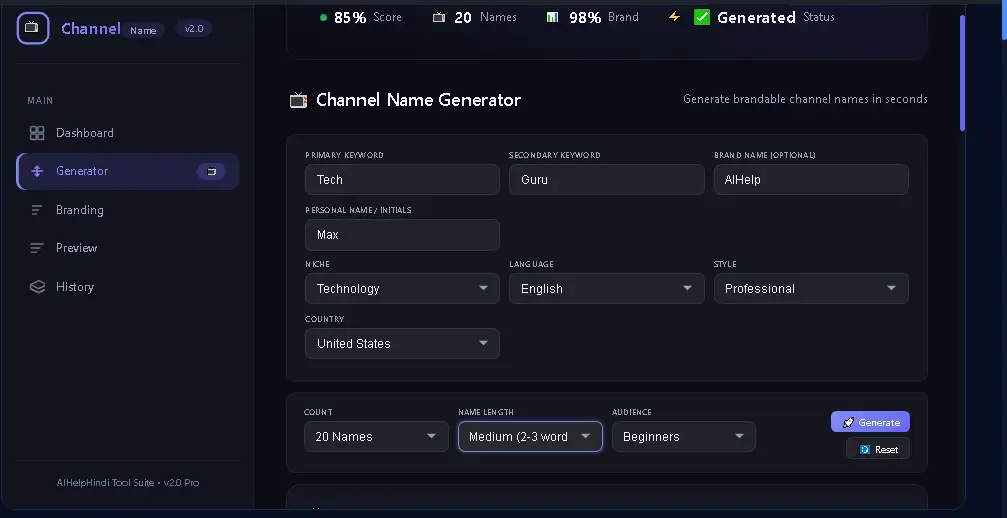Go to the Branding section

[x=128, y=210]
